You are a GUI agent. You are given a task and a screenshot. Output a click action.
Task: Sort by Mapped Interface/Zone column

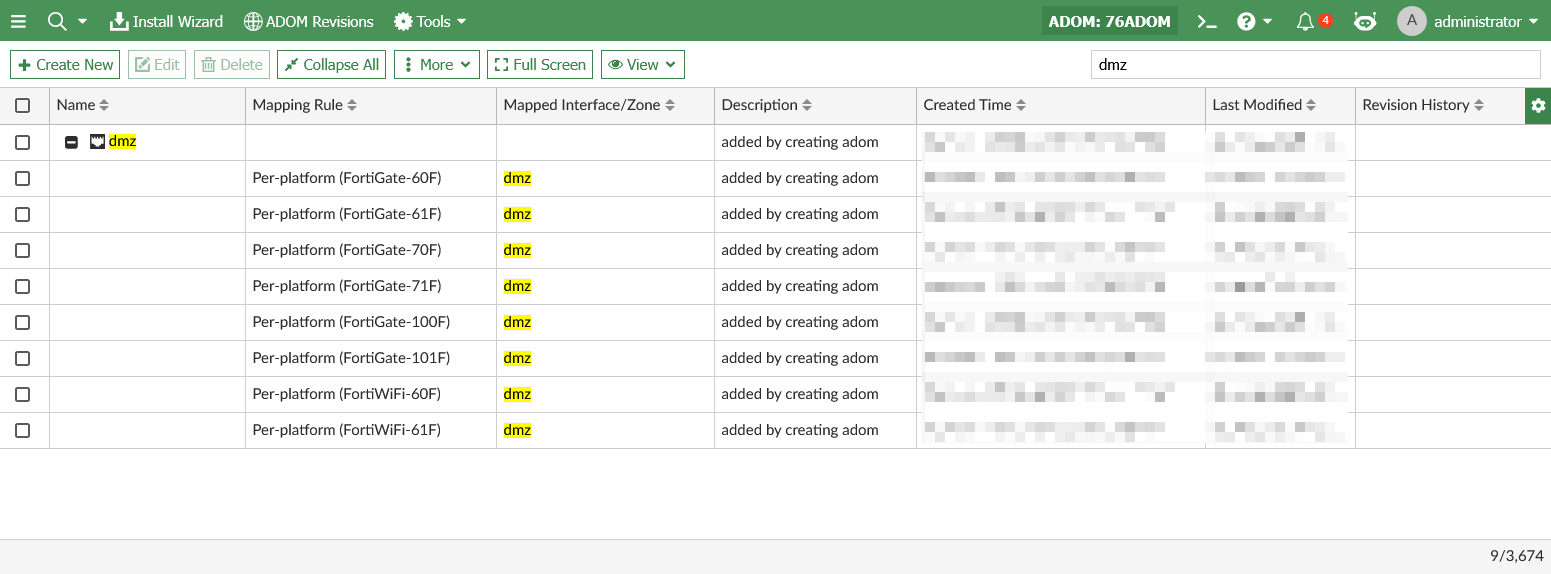click(589, 105)
